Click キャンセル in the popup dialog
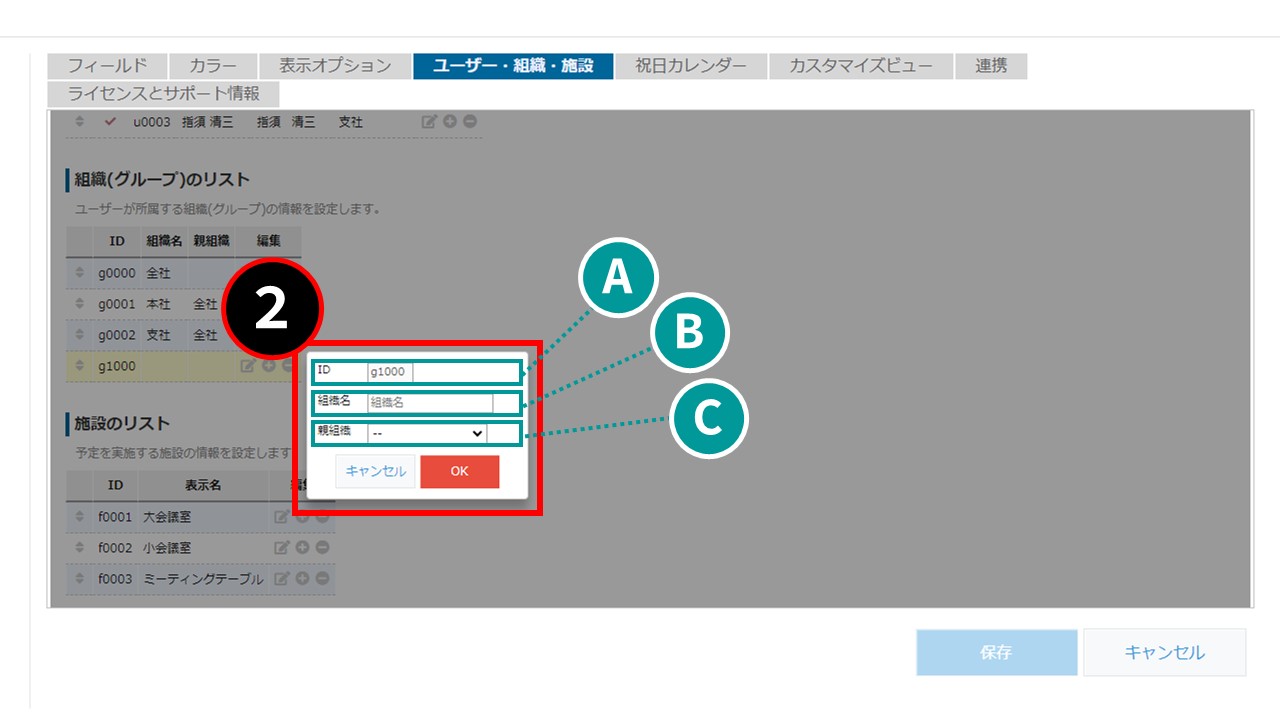Image resolution: width=1280 pixels, height=720 pixels. tap(375, 471)
